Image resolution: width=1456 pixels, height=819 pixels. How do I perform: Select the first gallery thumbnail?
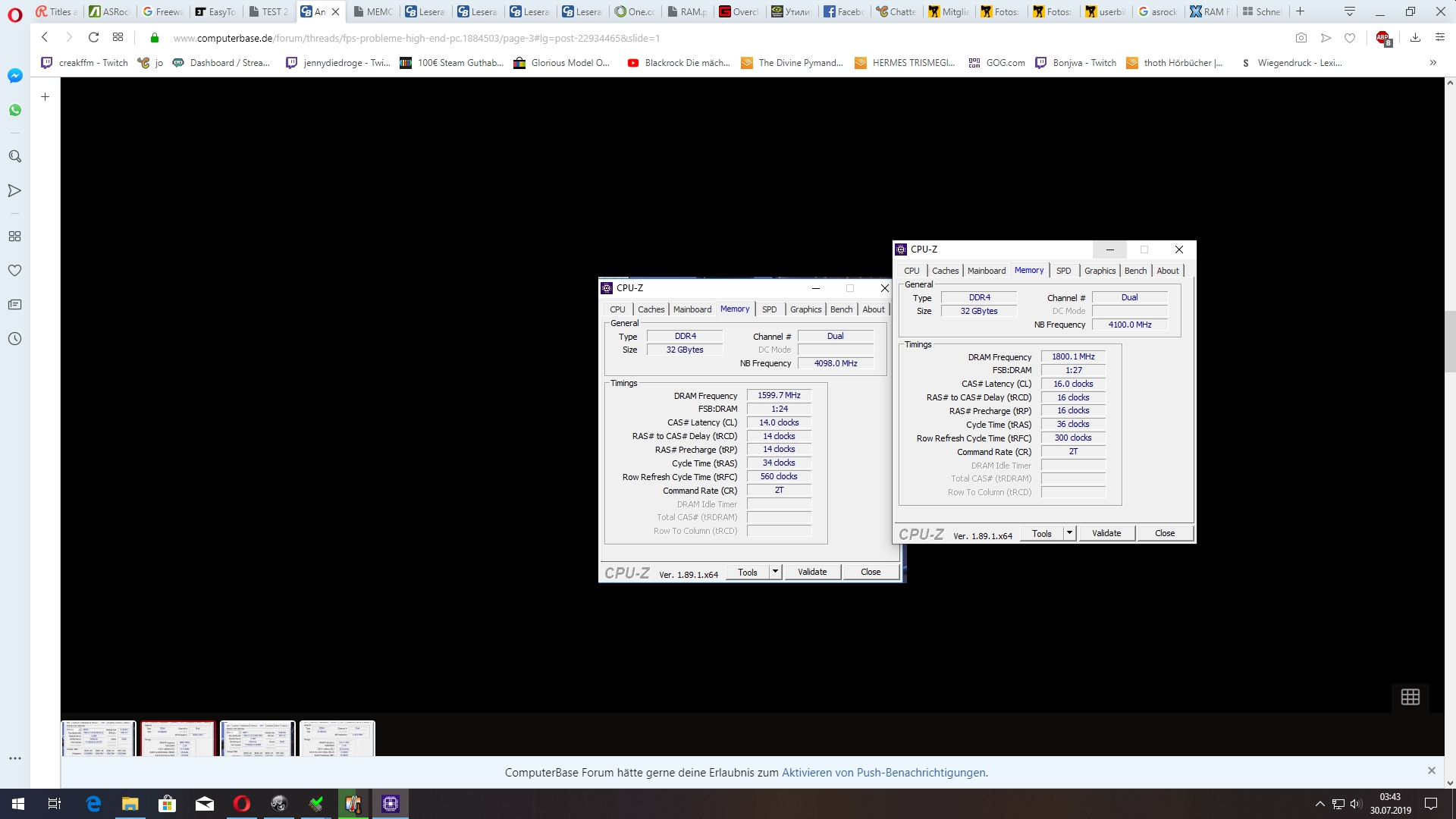click(x=99, y=738)
